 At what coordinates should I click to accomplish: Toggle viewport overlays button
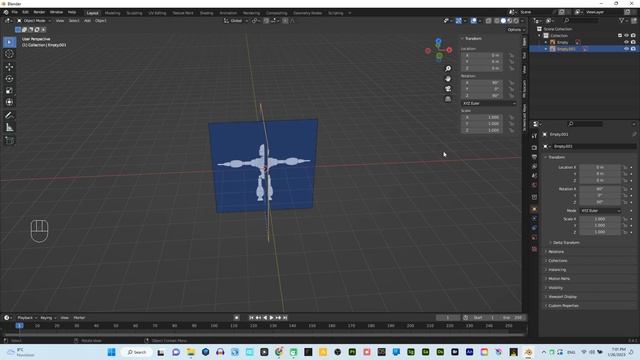pos(473,20)
